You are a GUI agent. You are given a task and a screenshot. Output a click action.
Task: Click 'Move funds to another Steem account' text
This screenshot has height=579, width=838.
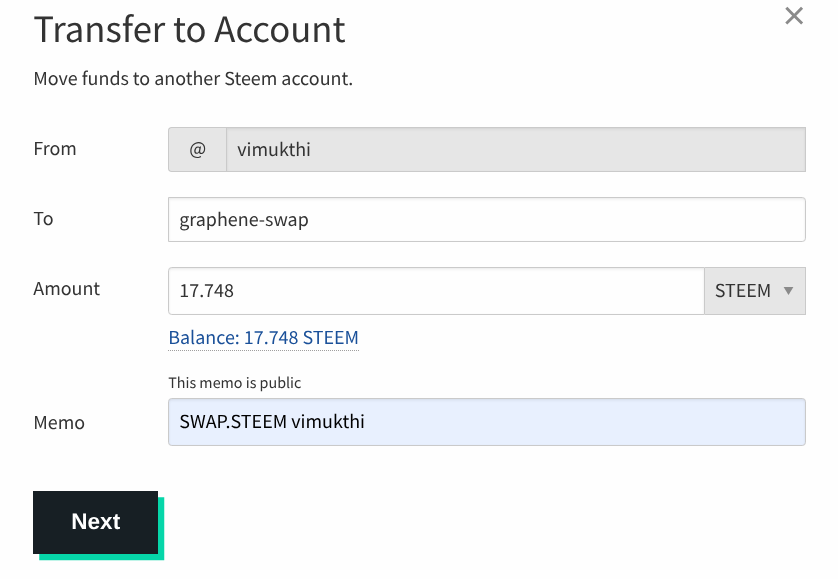click(x=193, y=78)
